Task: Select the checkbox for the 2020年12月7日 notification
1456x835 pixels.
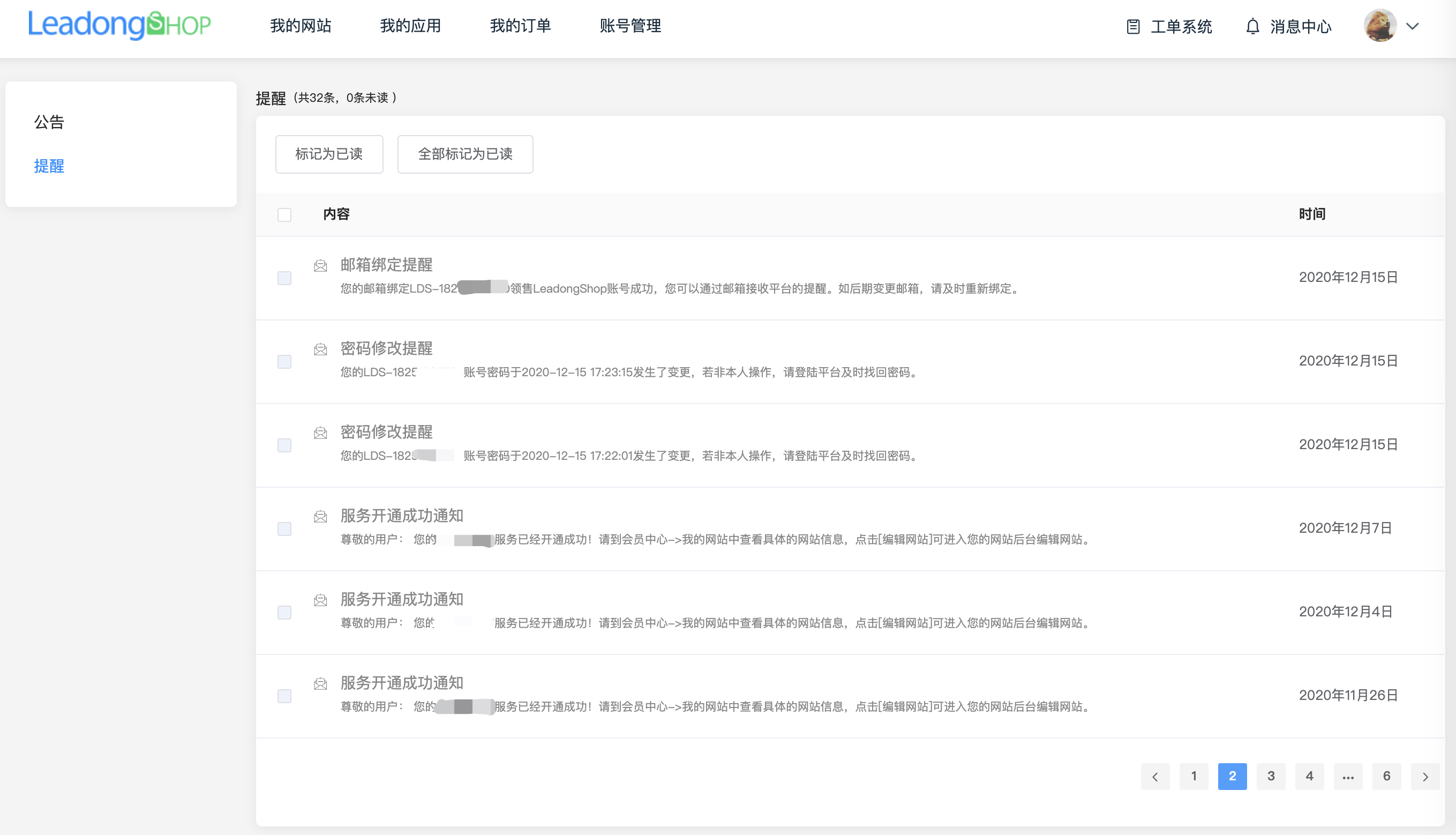Action: 285,530
